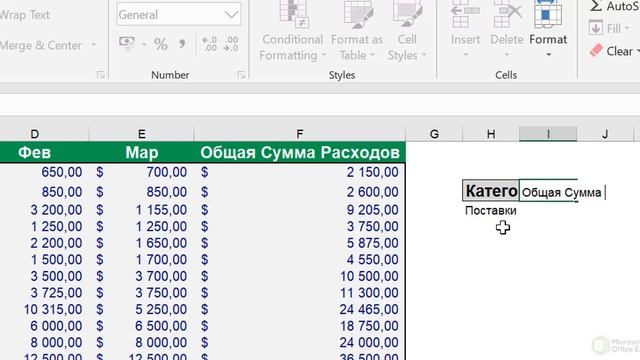Select the Катего cell
Viewport: 640px width, 360px height.
[491, 191]
